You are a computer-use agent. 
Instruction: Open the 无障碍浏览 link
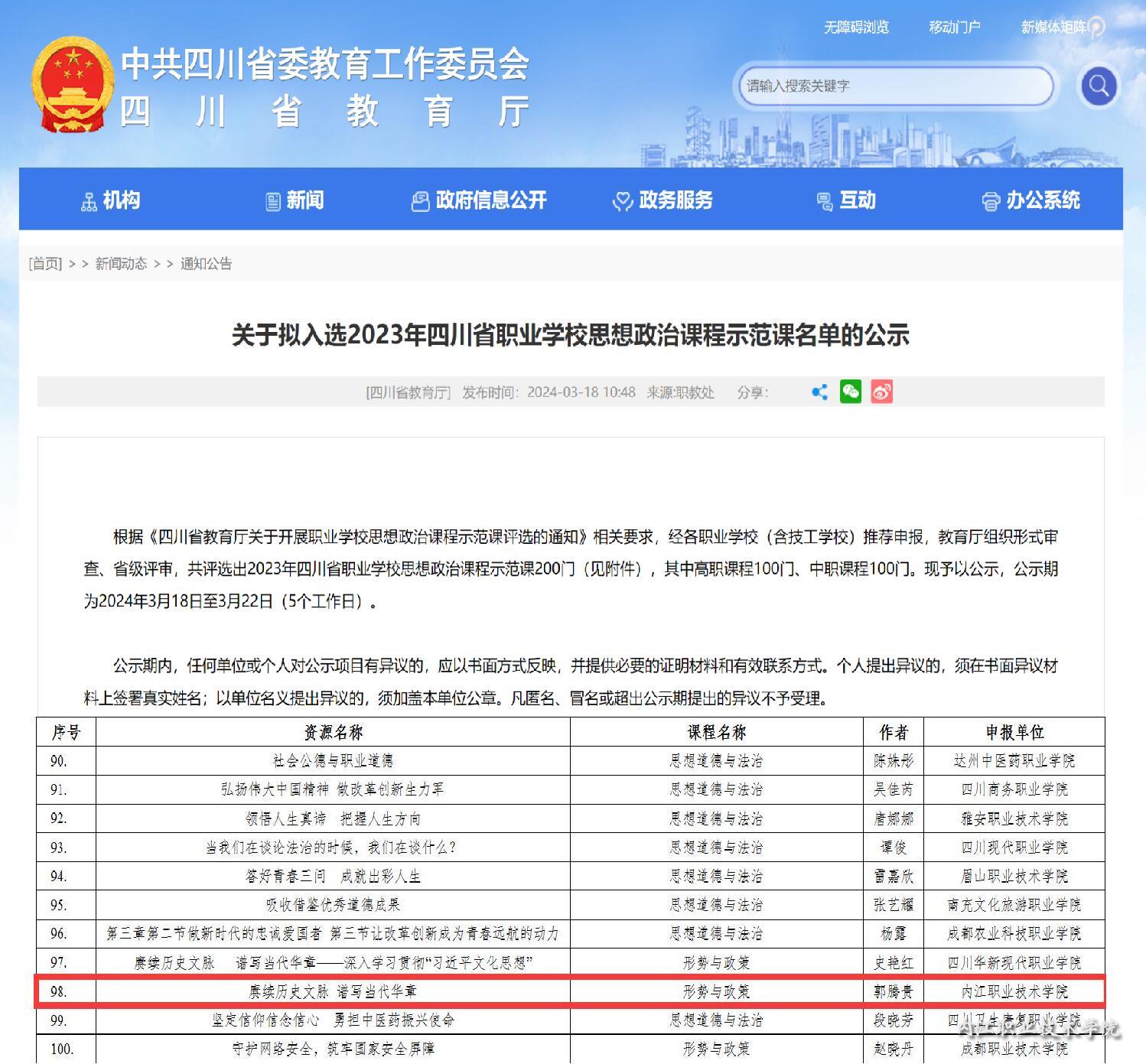click(x=856, y=28)
